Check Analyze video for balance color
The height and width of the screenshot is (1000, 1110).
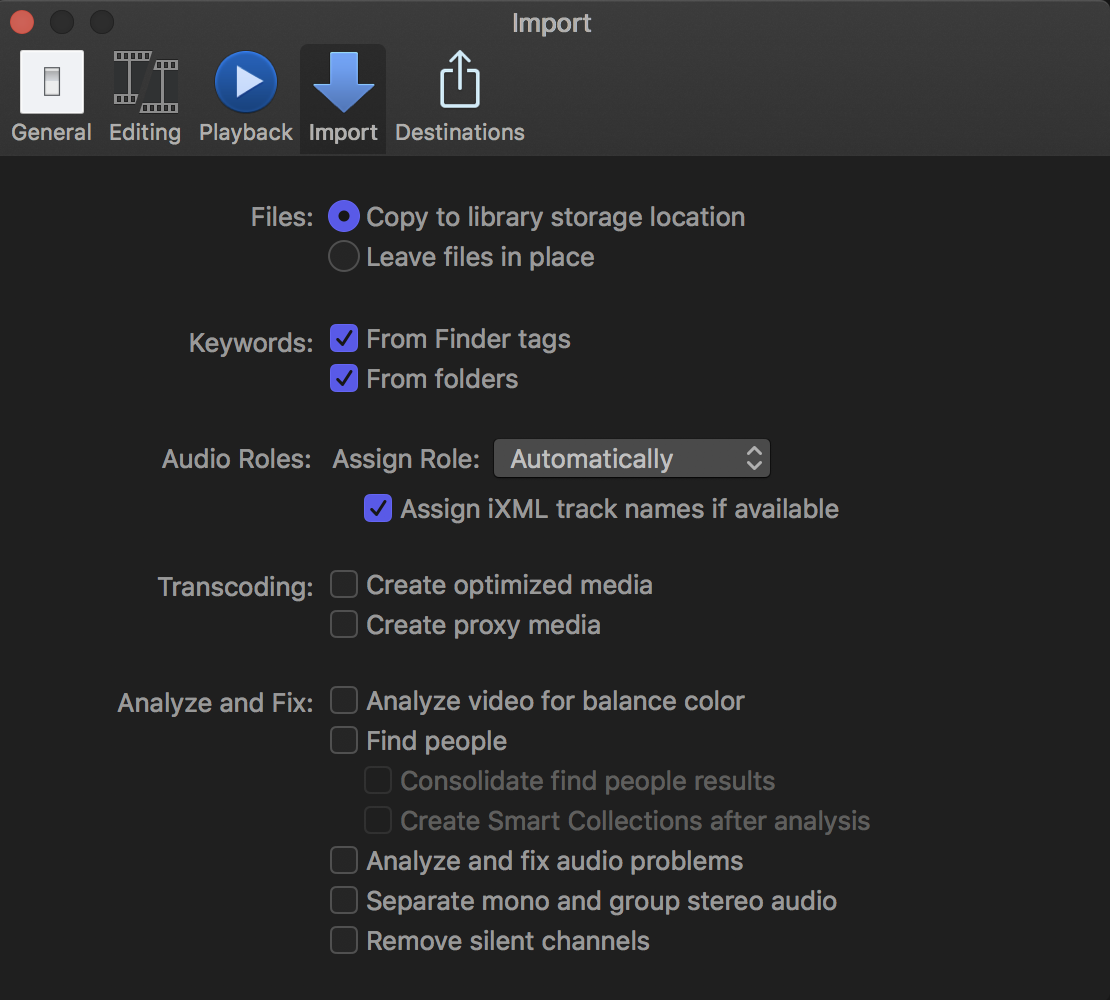click(x=344, y=701)
